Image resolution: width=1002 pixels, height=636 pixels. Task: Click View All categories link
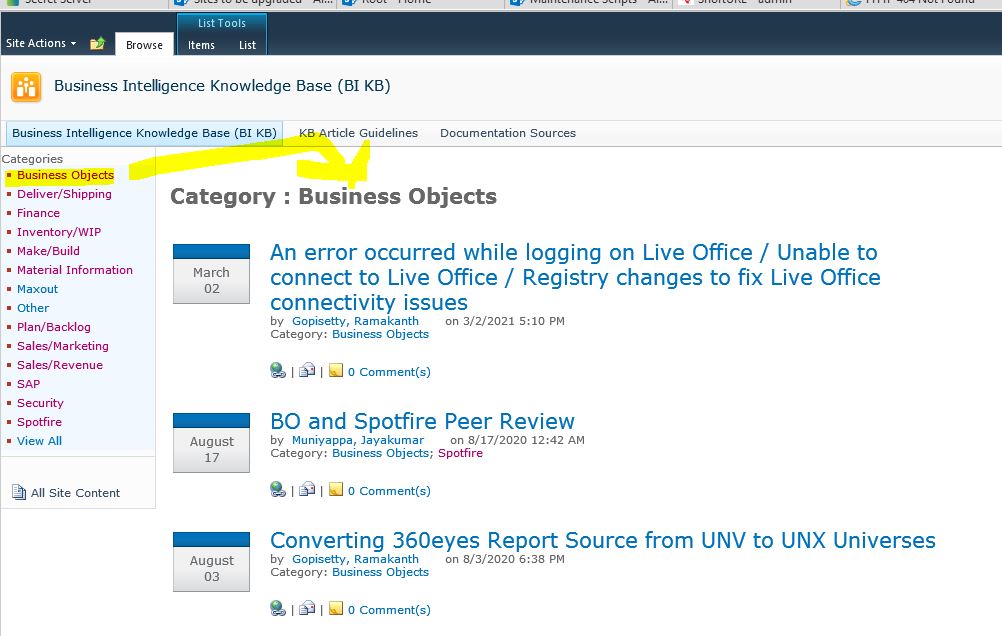40,441
